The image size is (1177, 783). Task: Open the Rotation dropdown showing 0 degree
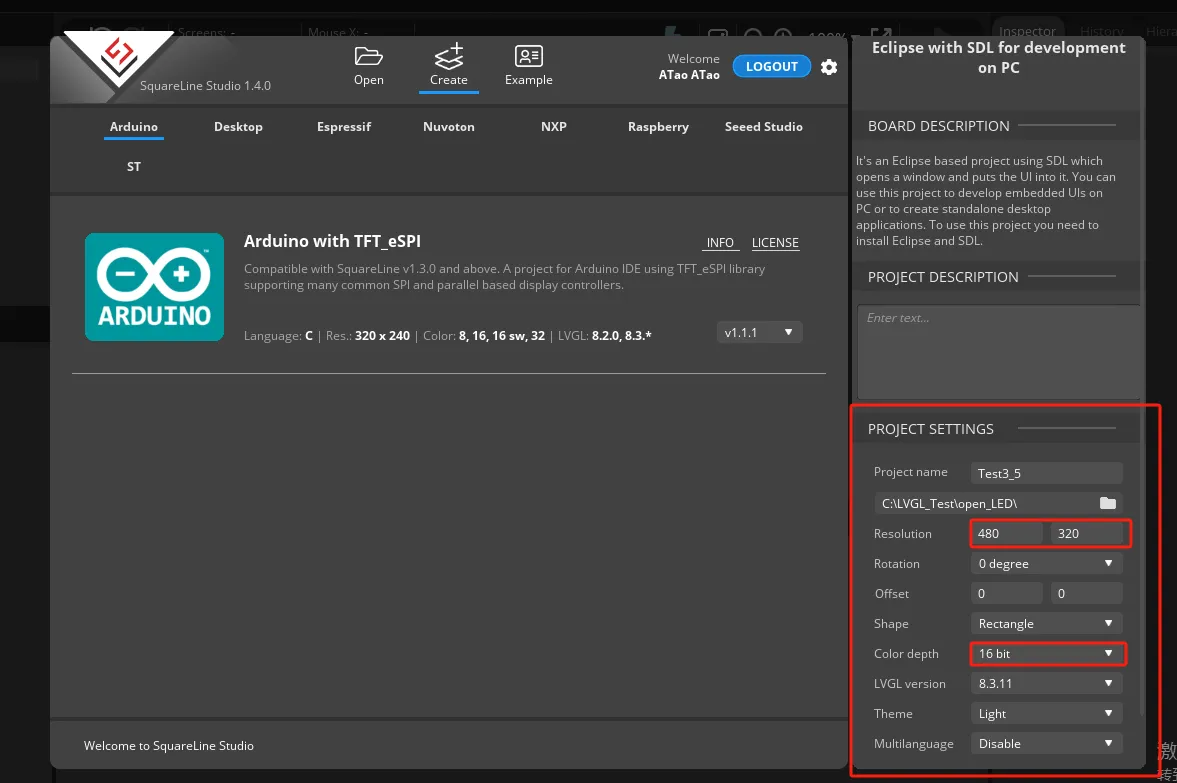click(1046, 564)
